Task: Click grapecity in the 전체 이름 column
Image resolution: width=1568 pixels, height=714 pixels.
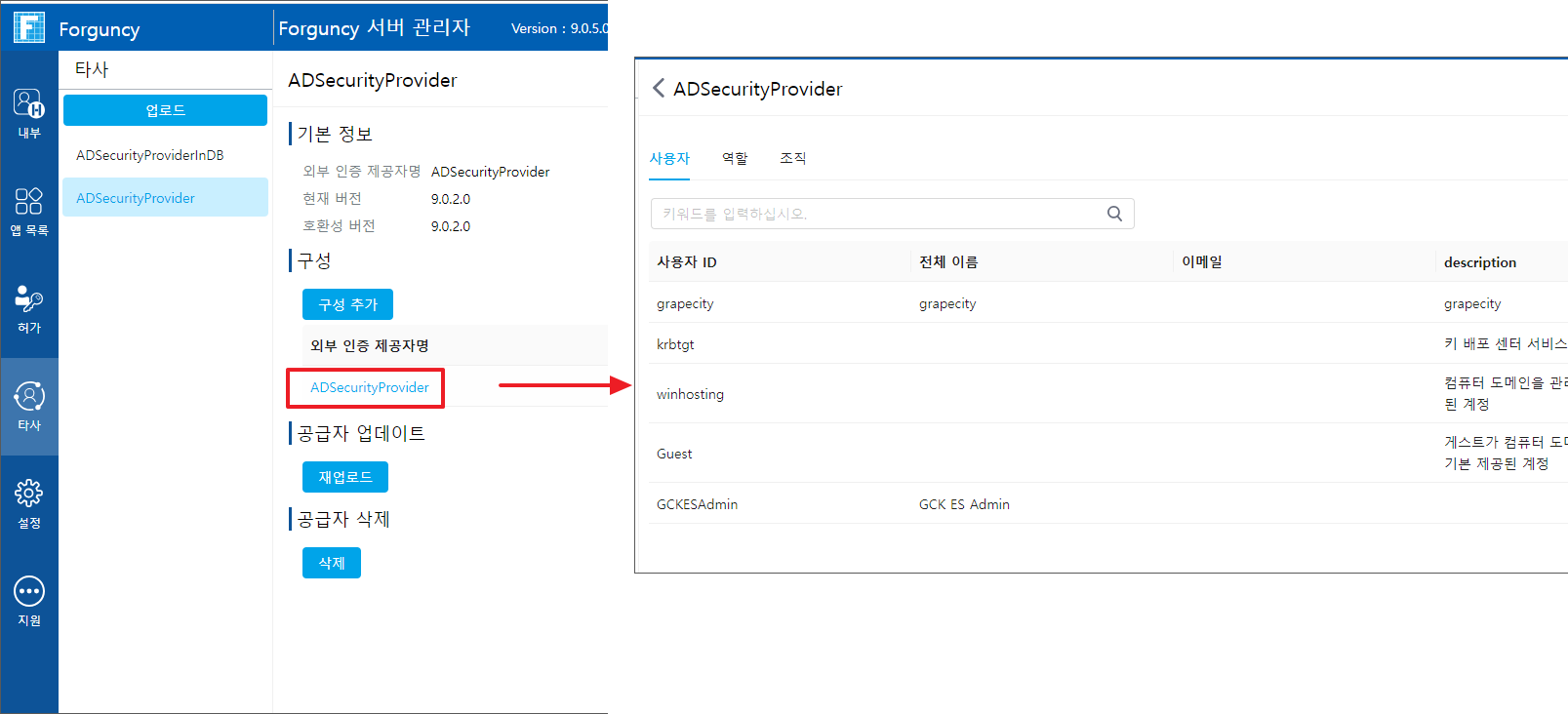Action: [947, 303]
